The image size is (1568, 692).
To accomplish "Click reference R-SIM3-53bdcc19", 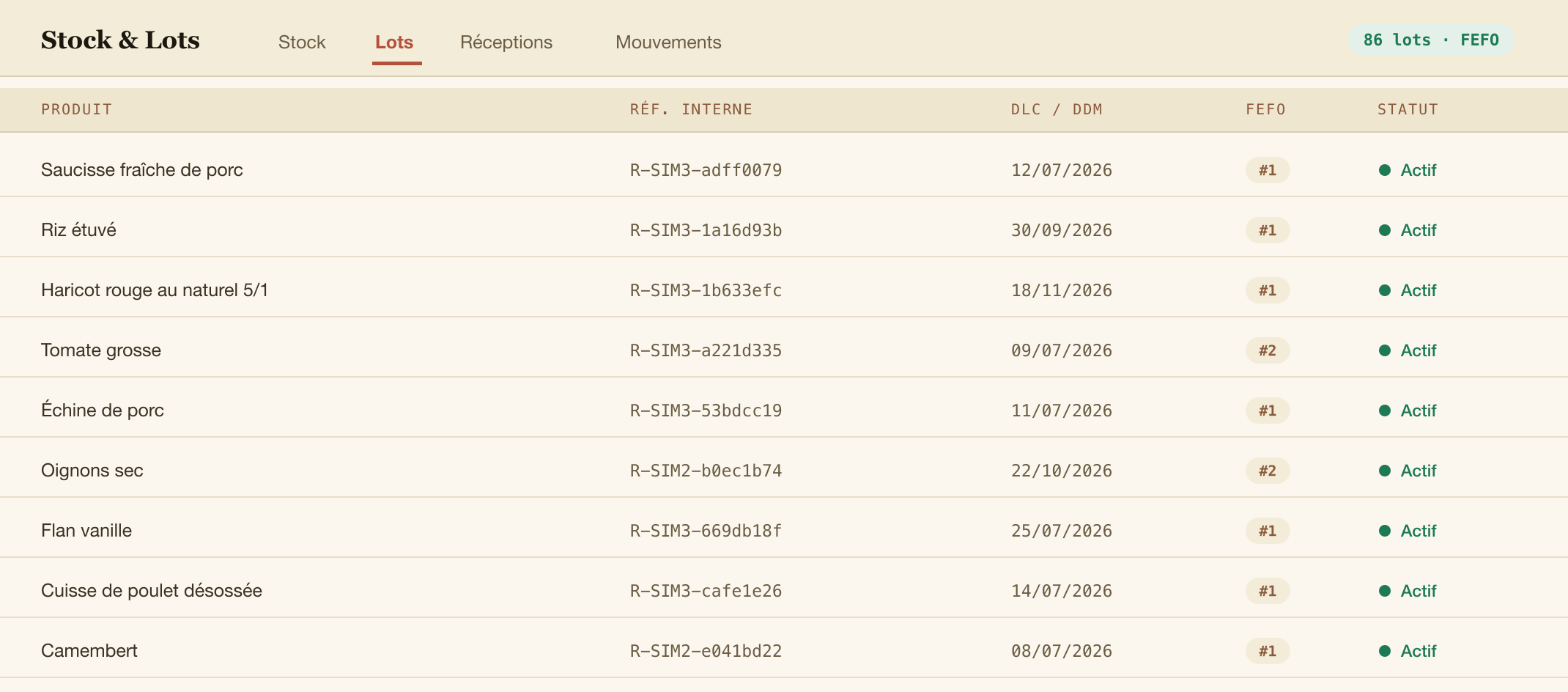I will pyautogui.click(x=706, y=411).
